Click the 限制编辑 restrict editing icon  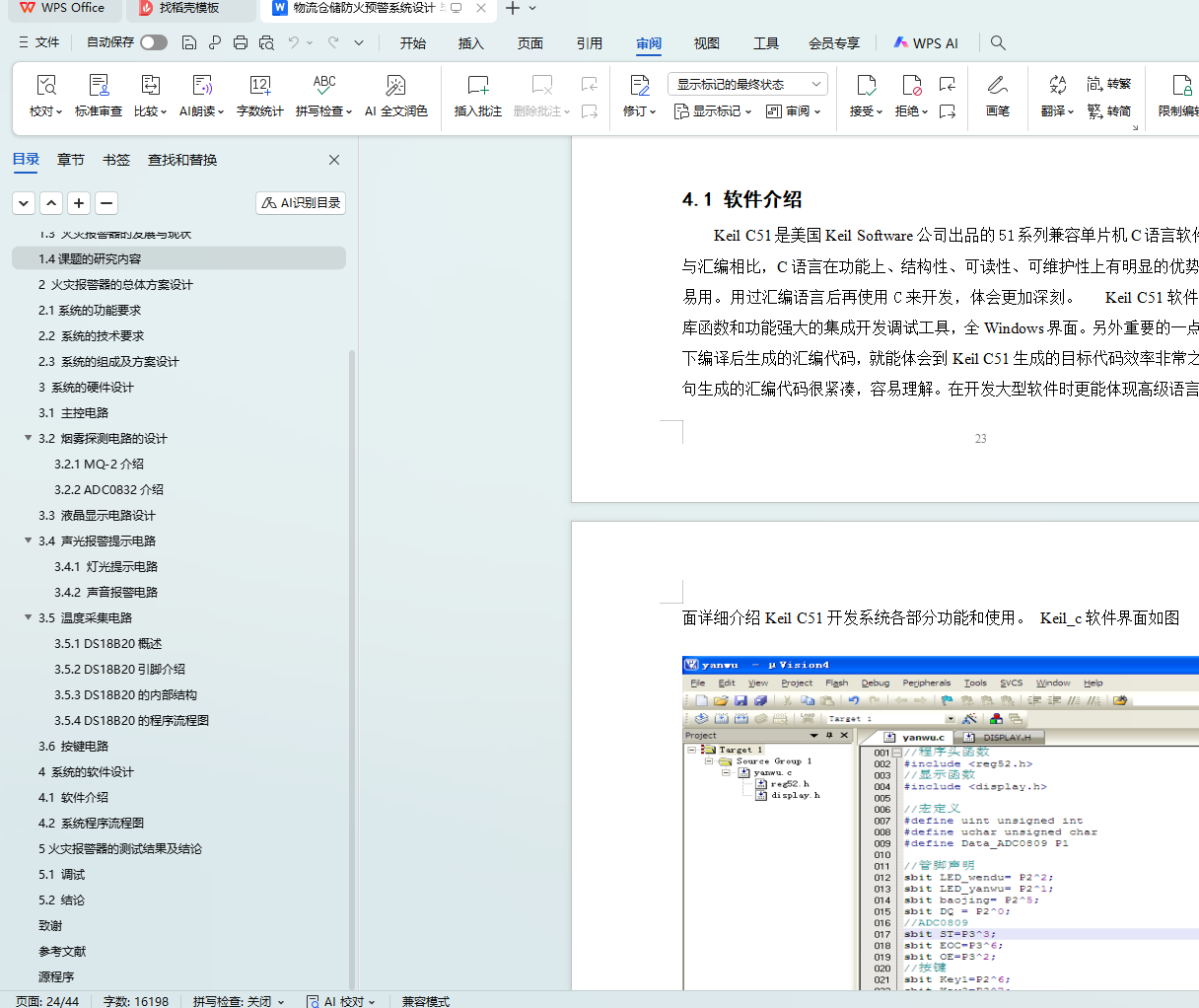tap(1180, 86)
